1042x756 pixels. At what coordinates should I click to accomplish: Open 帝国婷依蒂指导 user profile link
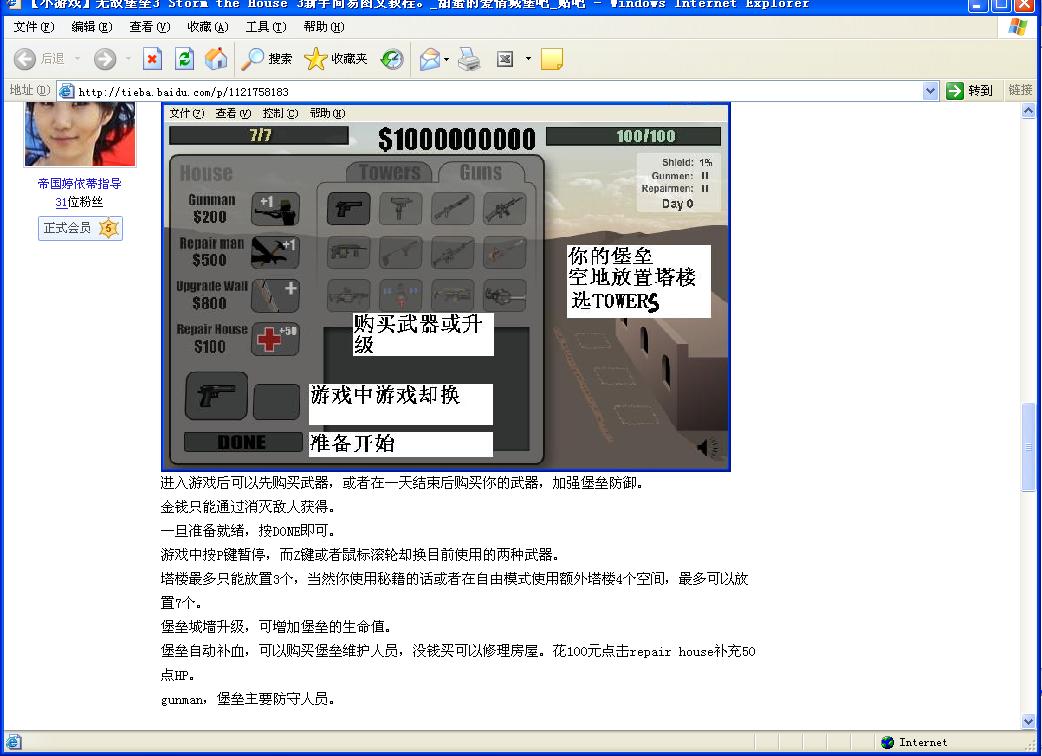pos(80,183)
